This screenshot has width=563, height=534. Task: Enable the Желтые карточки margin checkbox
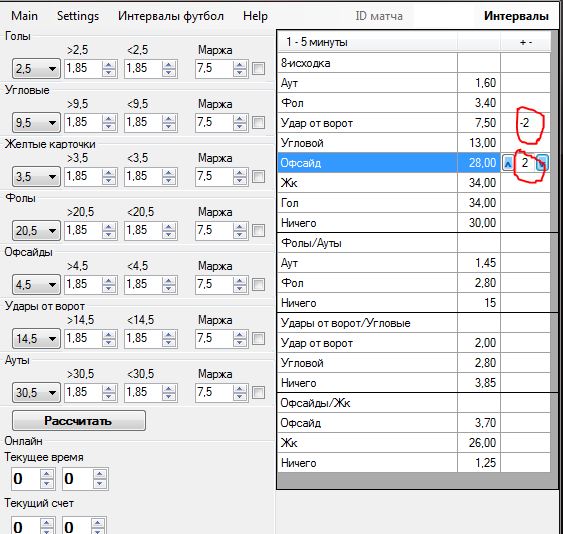[259, 176]
